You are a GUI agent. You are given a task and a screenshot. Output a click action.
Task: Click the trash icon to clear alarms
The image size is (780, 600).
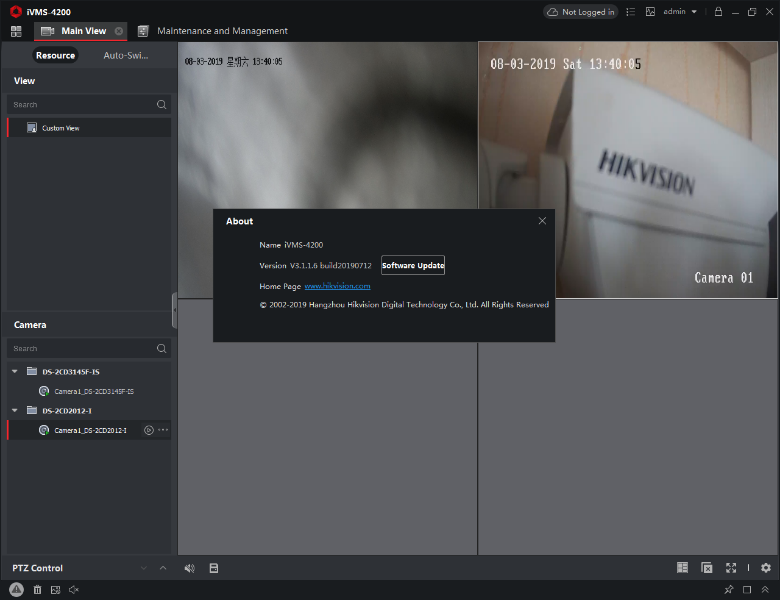(37, 590)
